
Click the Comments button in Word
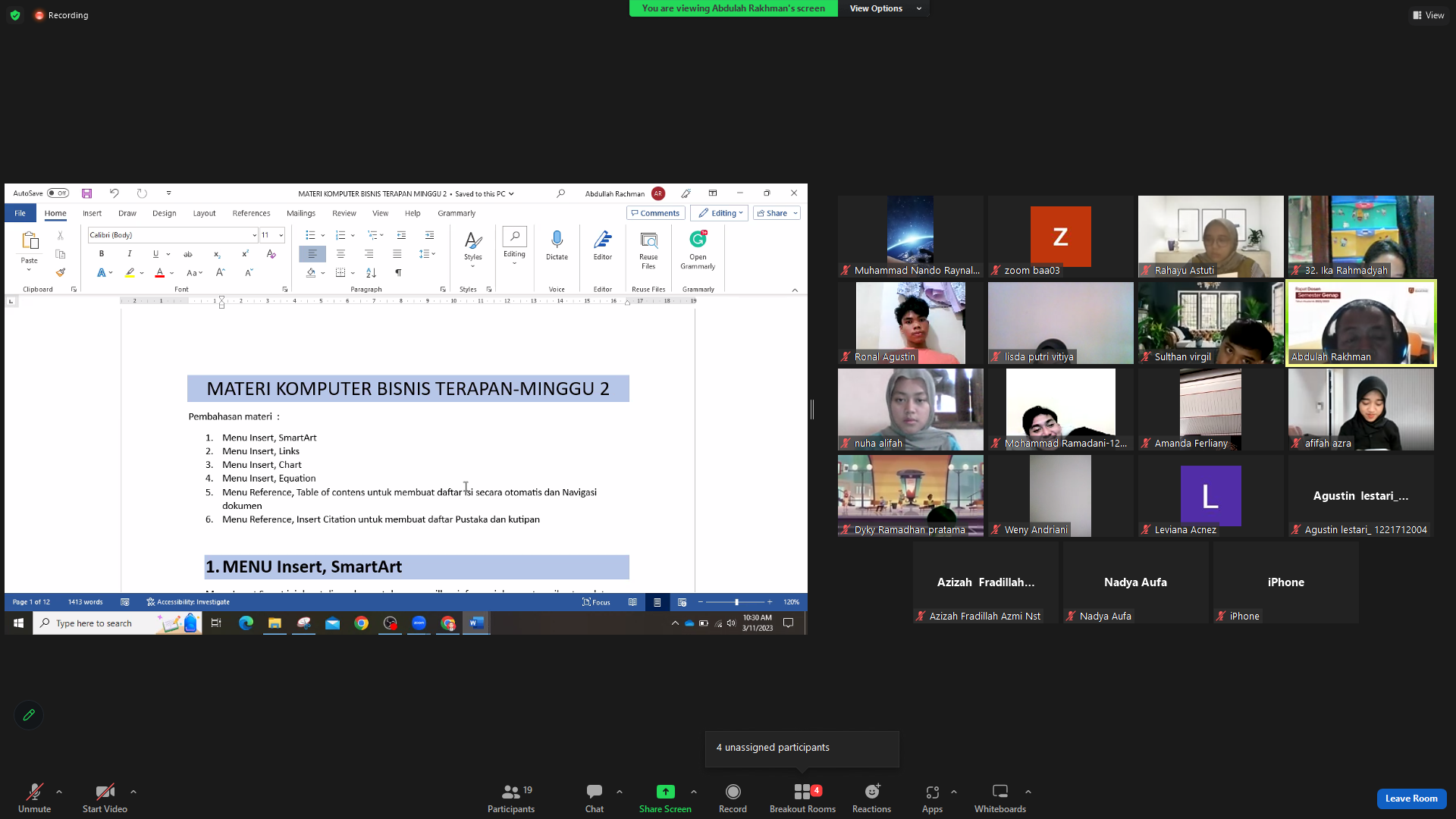point(655,213)
